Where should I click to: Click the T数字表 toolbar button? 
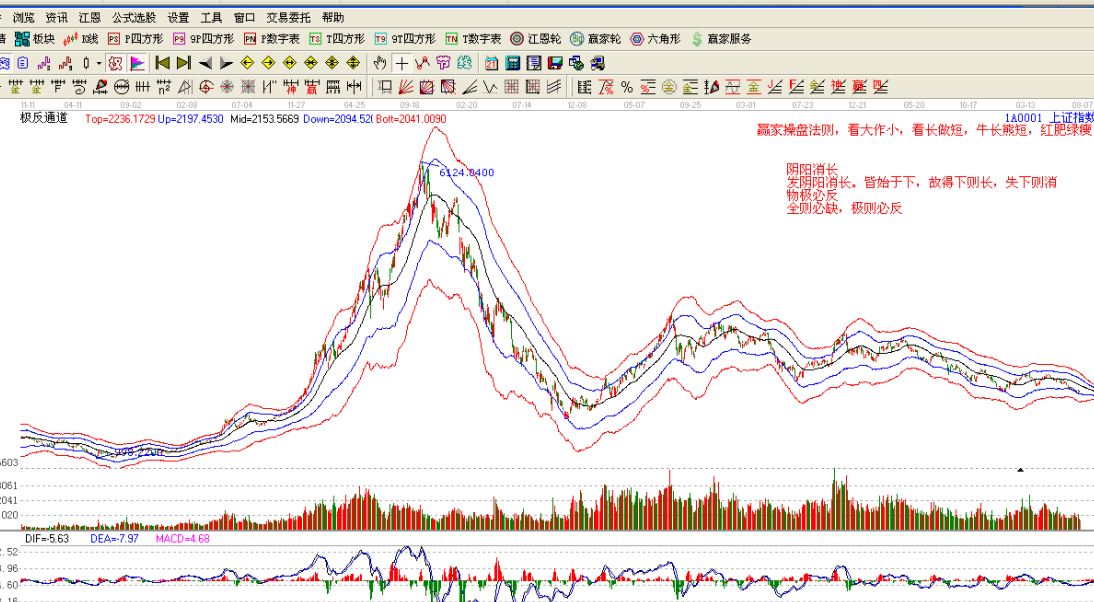click(x=473, y=39)
